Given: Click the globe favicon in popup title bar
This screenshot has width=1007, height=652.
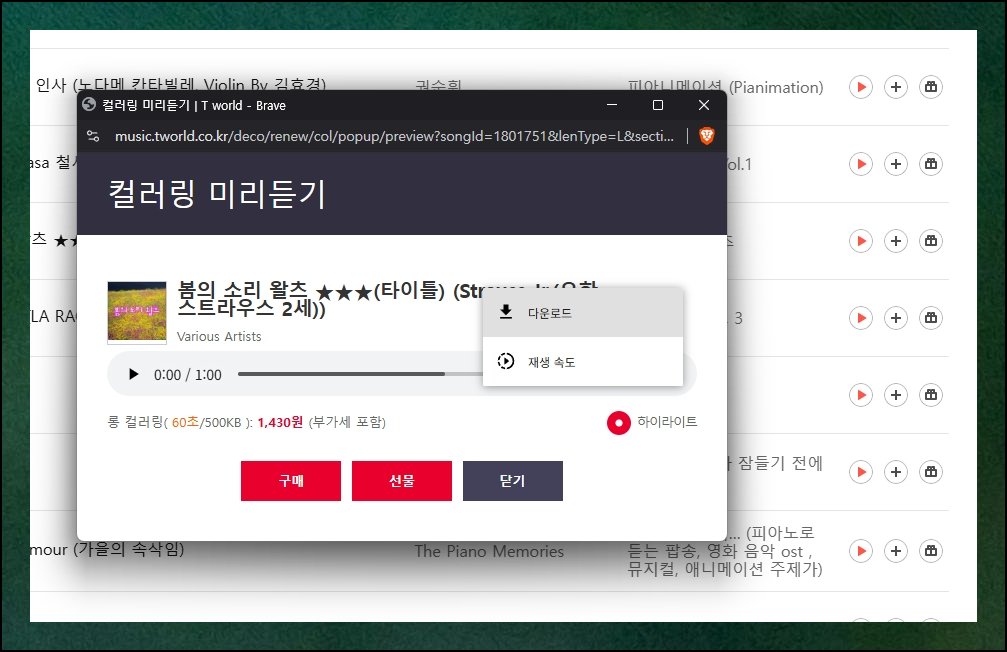Looking at the screenshot, I should tap(89, 105).
